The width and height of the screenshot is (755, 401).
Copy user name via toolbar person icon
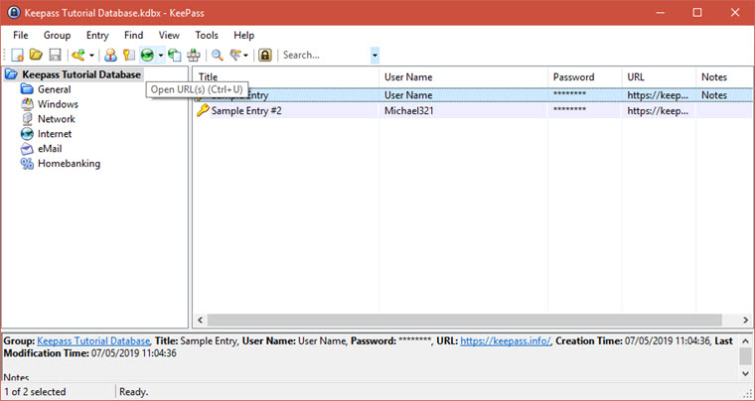pos(110,55)
